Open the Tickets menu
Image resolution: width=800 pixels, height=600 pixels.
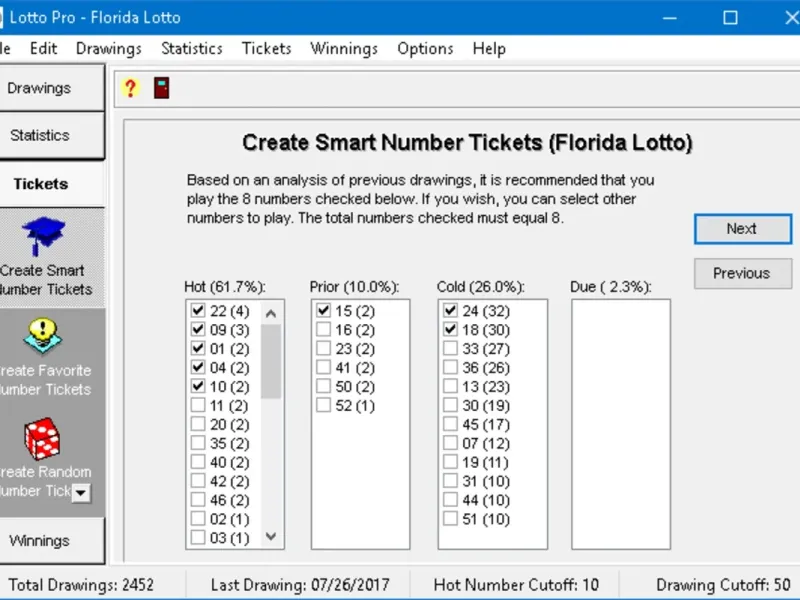coord(266,48)
